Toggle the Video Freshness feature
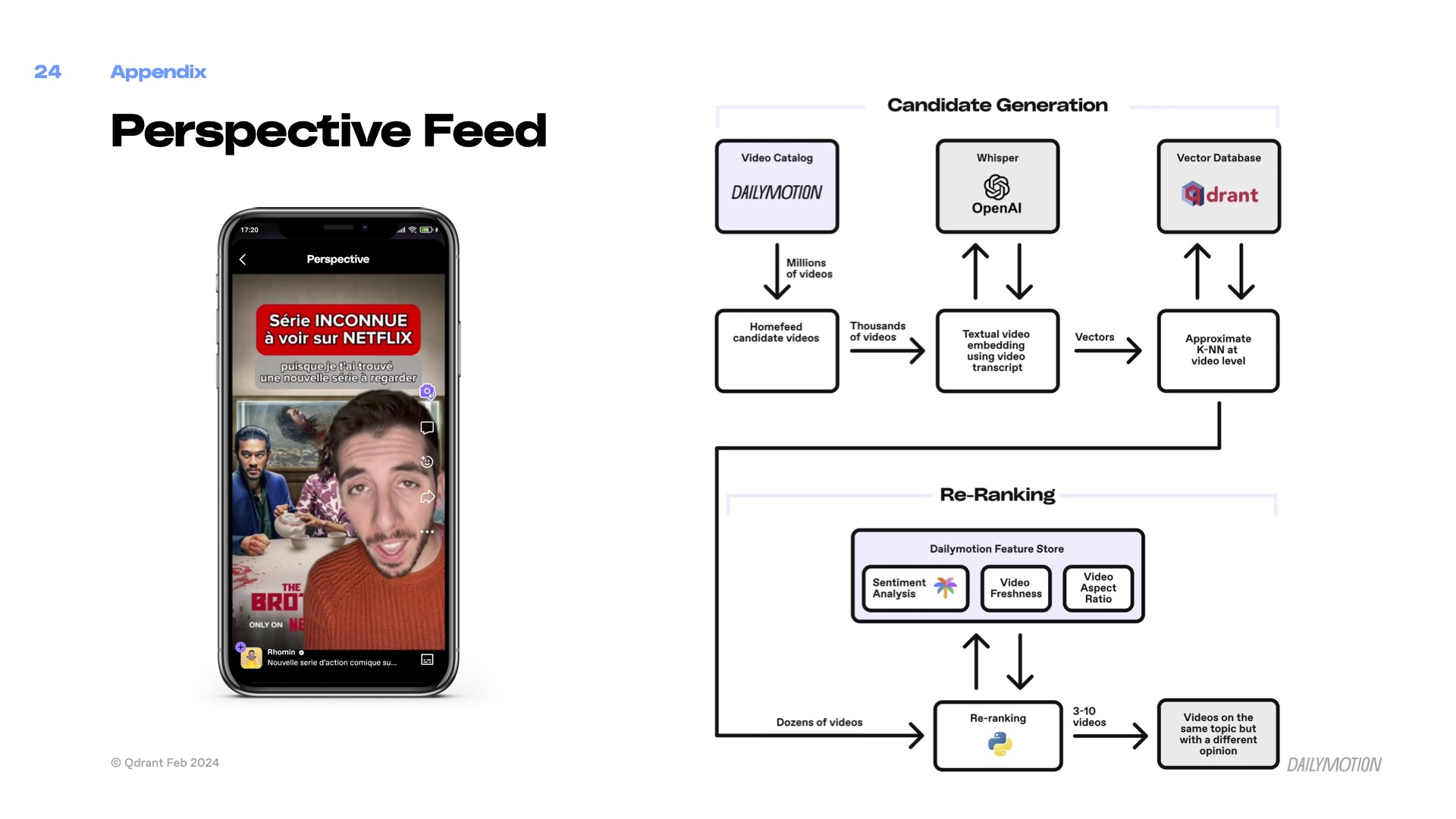The height and width of the screenshot is (819, 1456). [1016, 587]
